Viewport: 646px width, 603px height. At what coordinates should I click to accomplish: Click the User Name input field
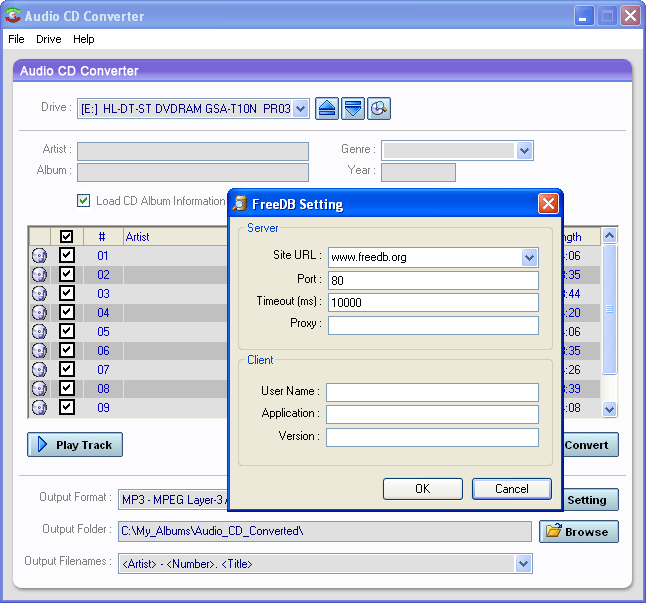point(433,392)
